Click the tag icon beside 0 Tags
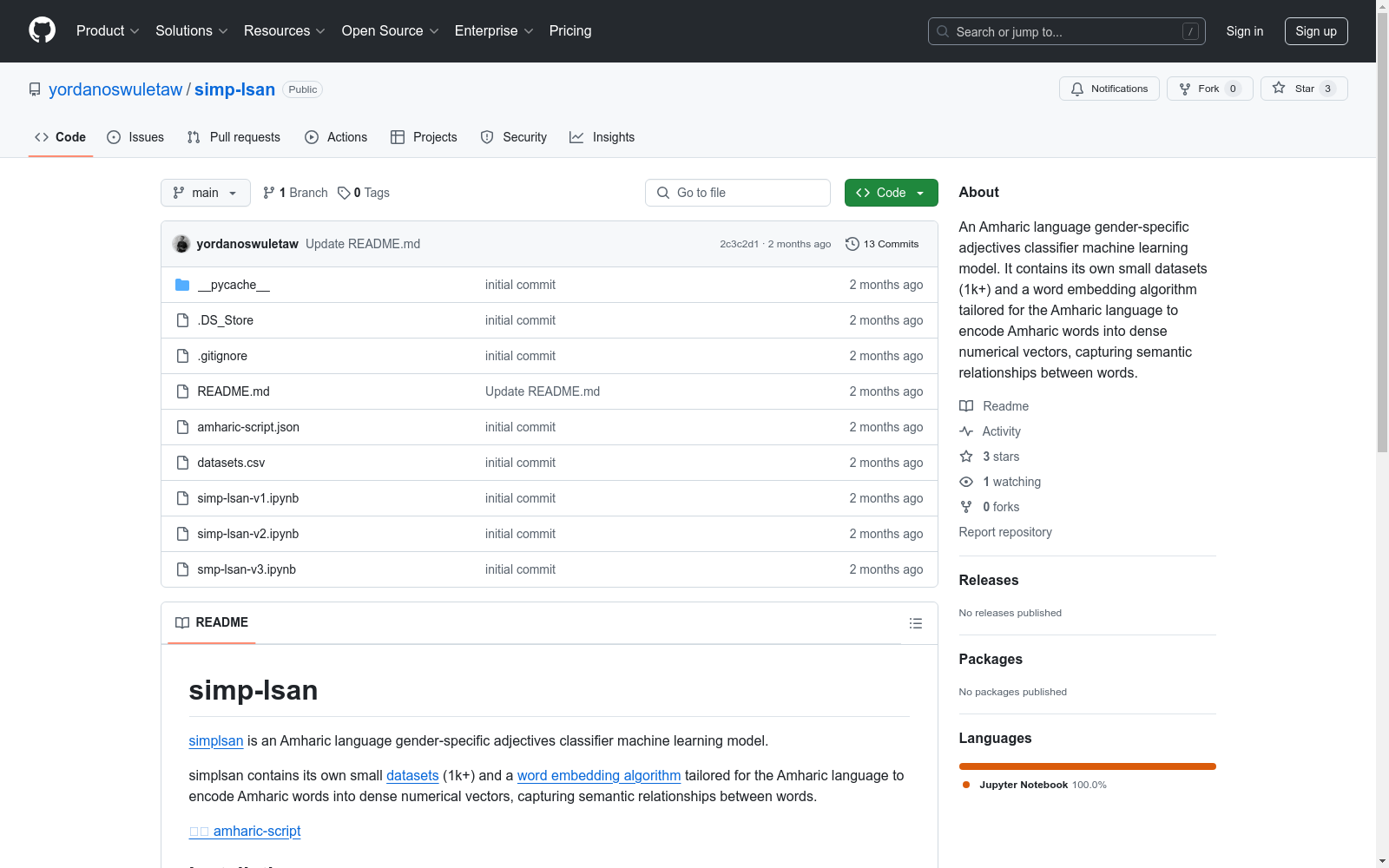 click(x=344, y=193)
